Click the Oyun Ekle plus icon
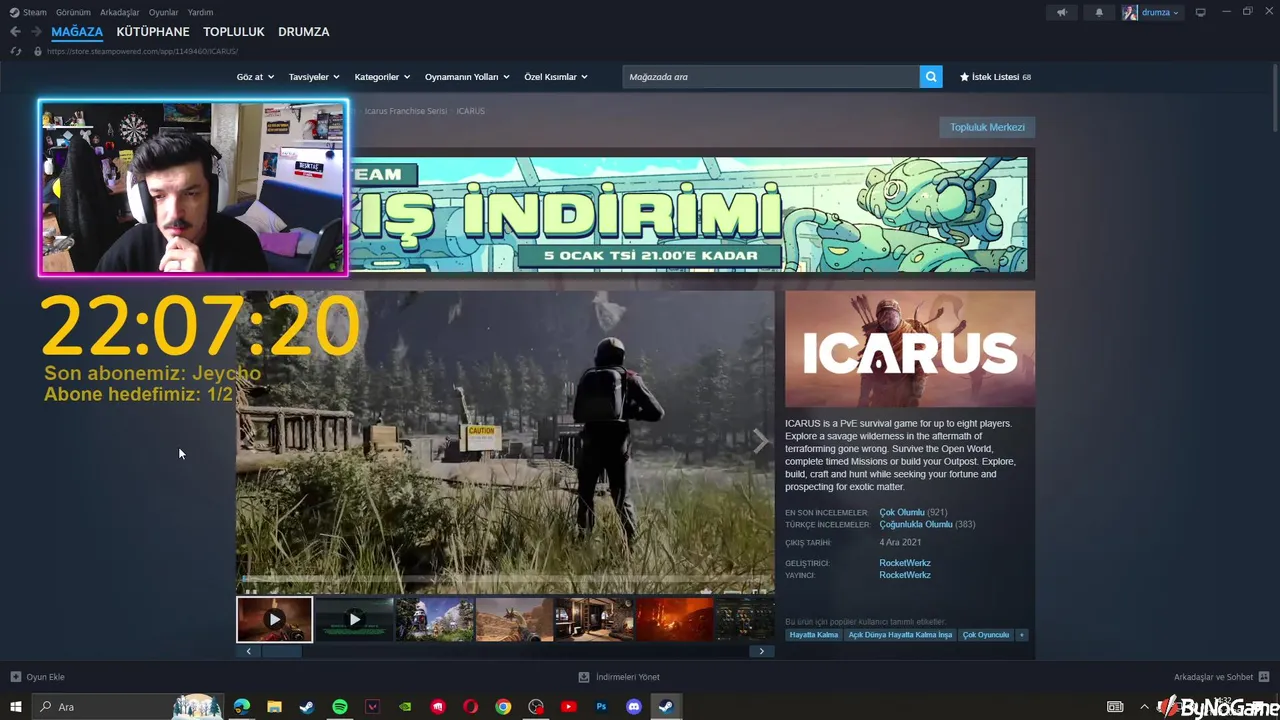Image resolution: width=1280 pixels, height=720 pixels. (x=15, y=677)
